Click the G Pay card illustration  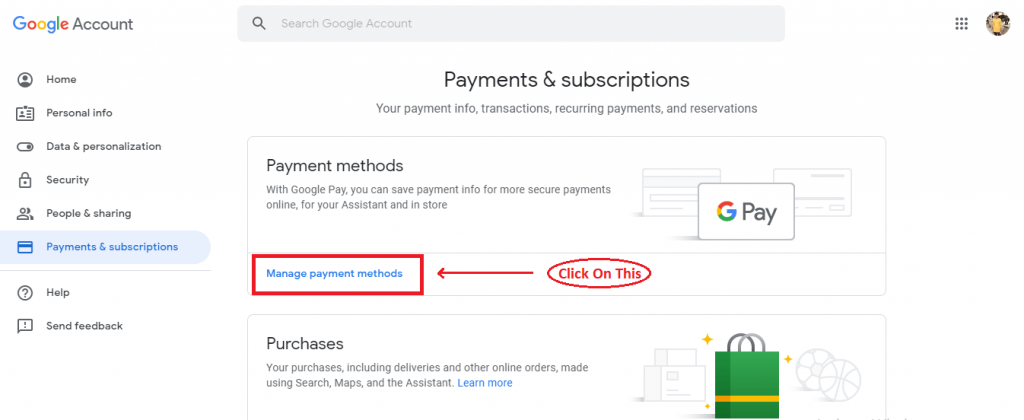click(x=746, y=212)
